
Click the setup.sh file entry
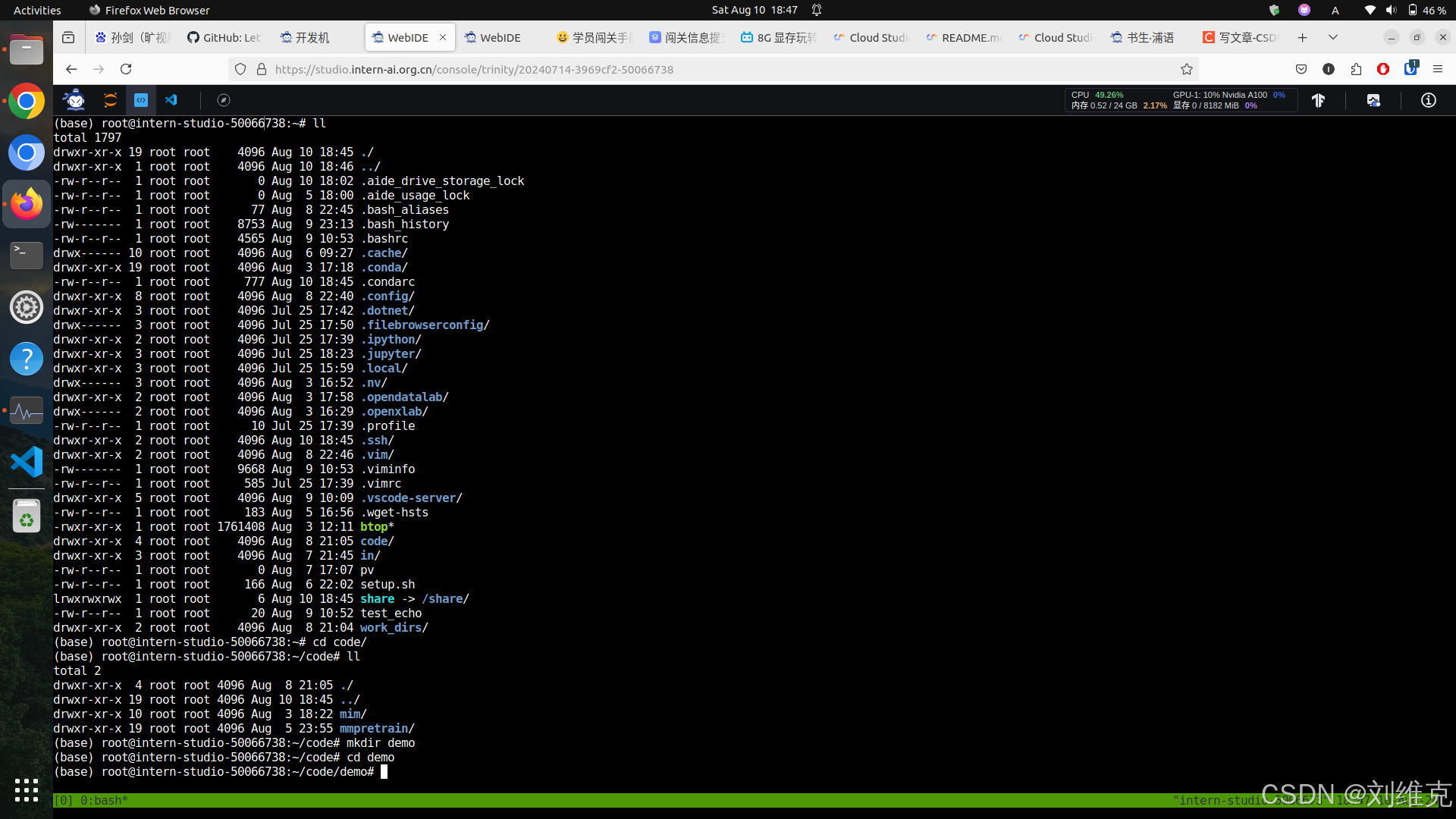coord(388,584)
